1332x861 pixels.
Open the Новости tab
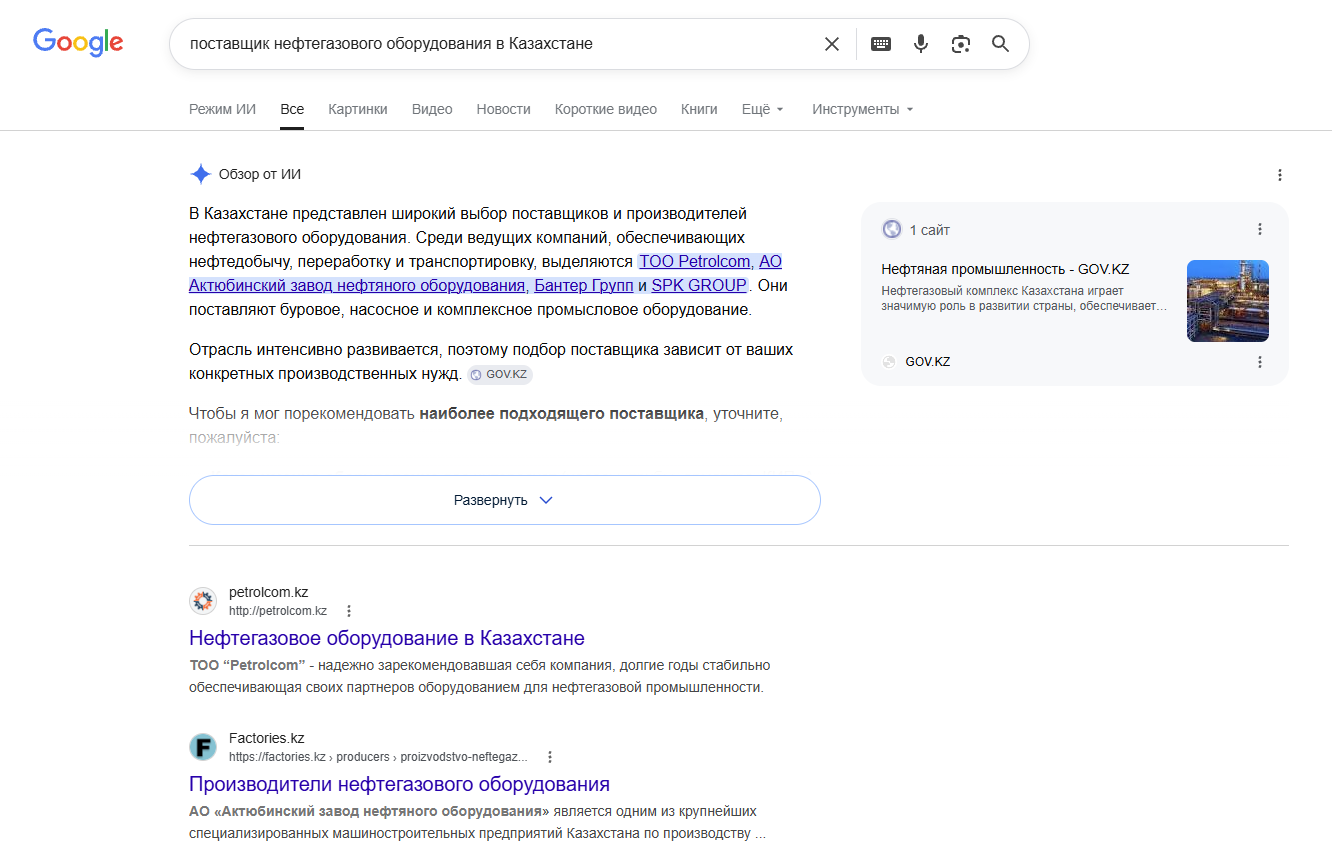tap(504, 109)
